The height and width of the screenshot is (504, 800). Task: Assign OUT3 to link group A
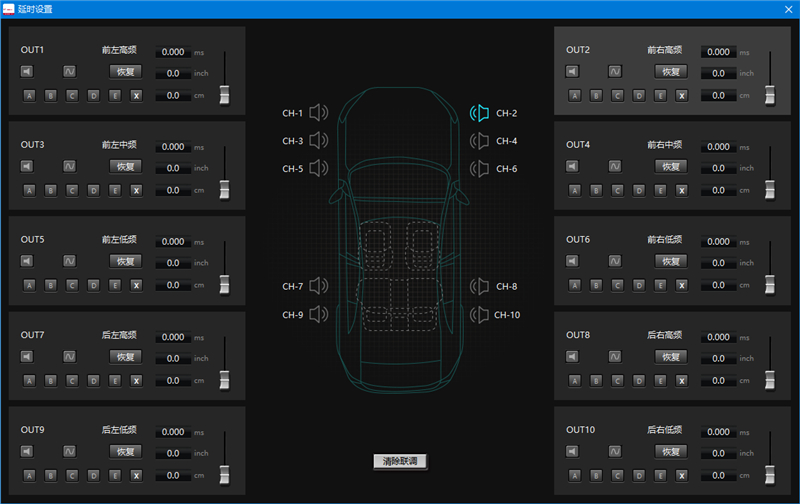(x=28, y=190)
